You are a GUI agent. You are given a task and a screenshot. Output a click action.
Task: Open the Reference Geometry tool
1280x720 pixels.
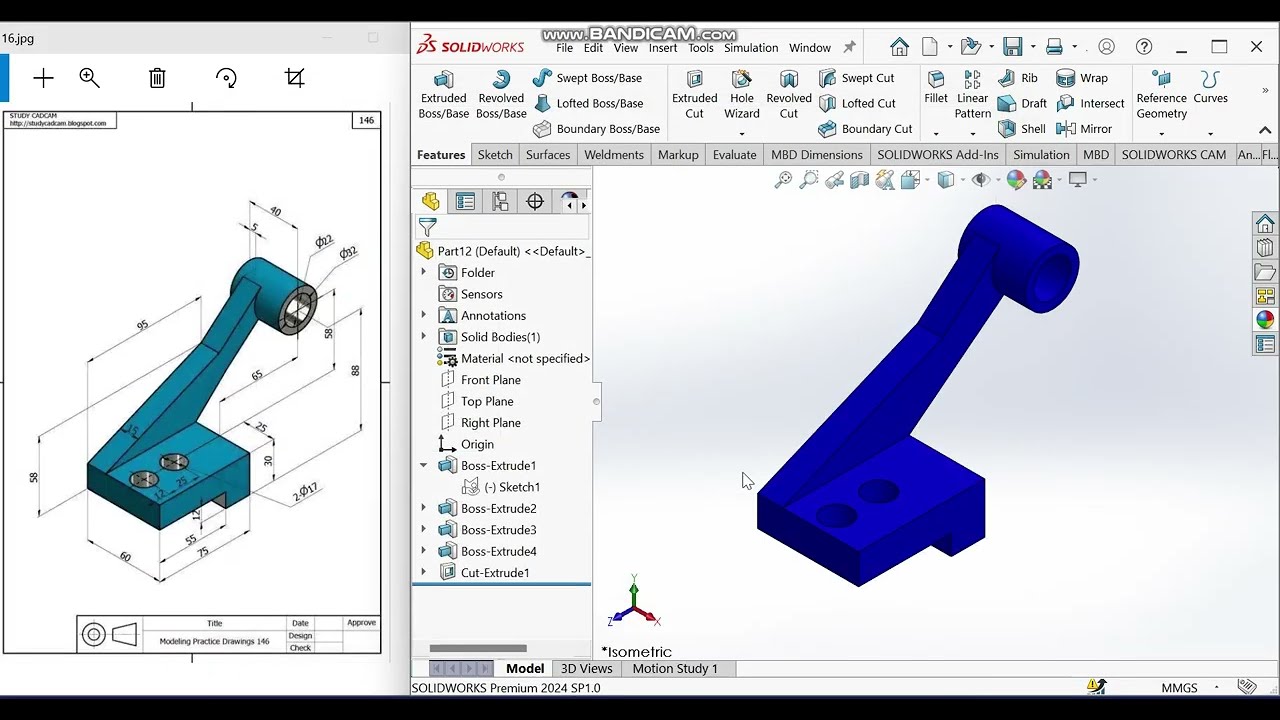[1161, 95]
